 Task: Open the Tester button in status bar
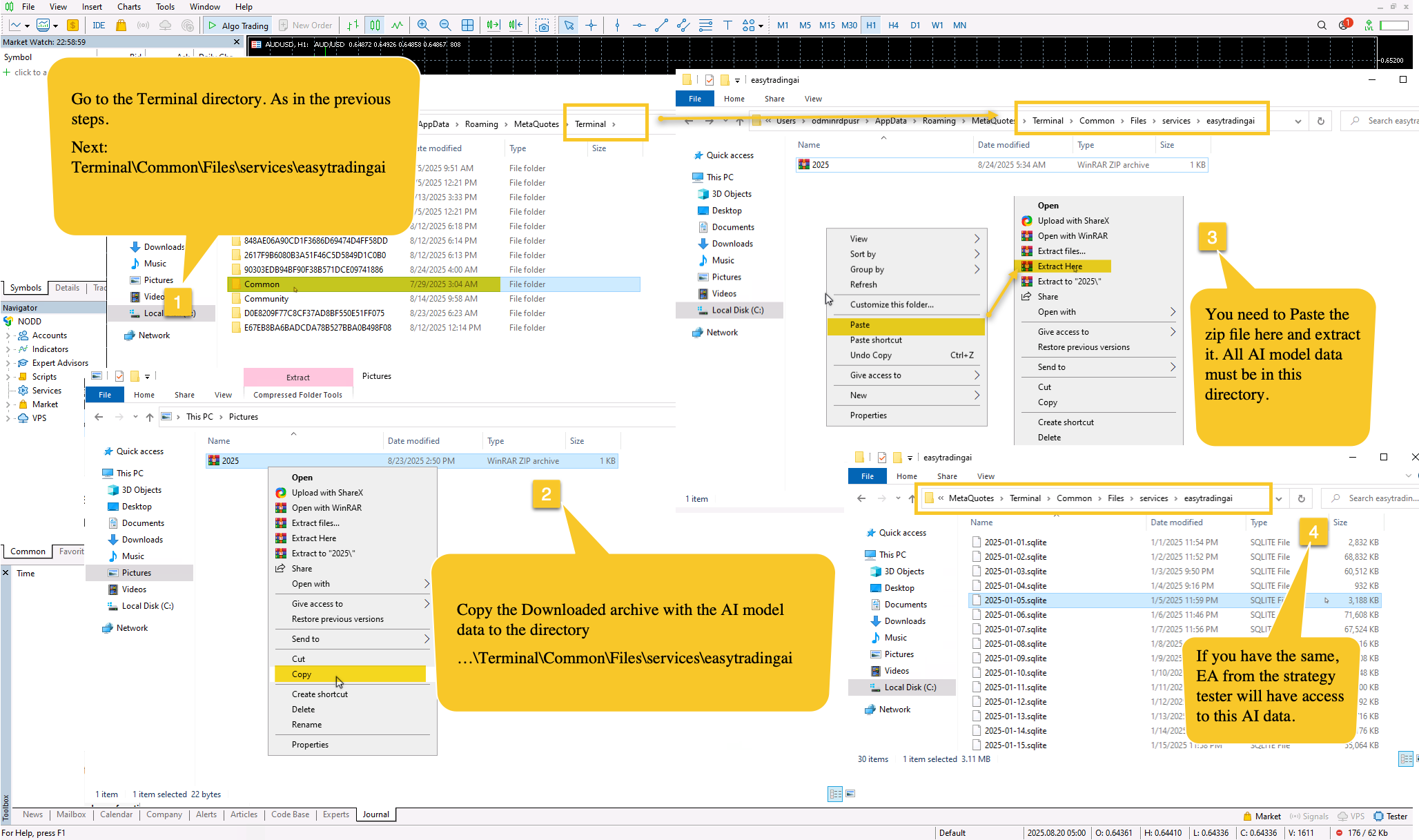[x=1391, y=816]
